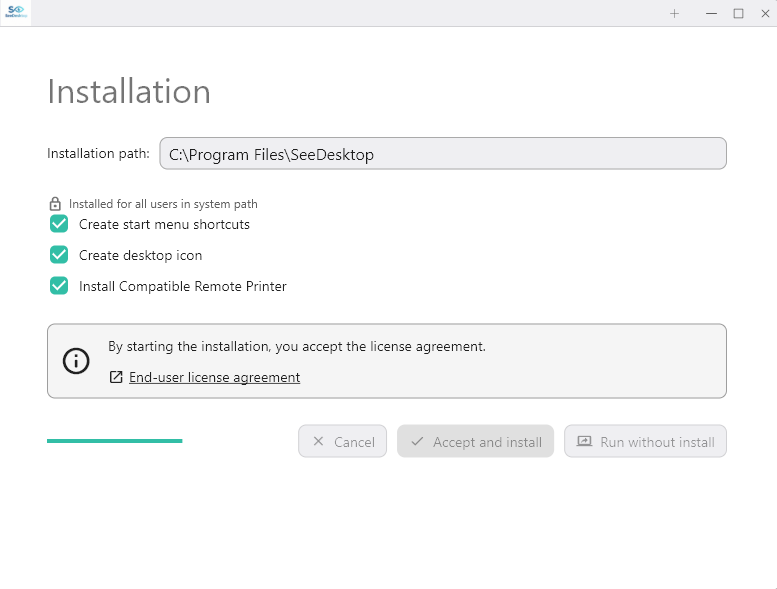This screenshot has width=777, height=589.
Task: Maximize the installer window
Action: [x=738, y=14]
